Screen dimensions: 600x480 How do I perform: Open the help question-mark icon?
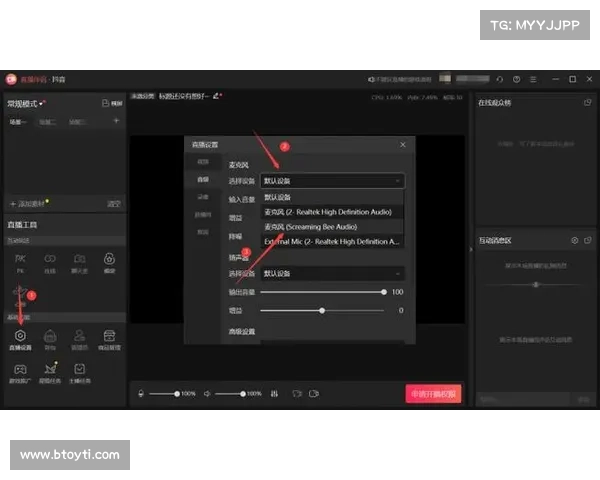coord(517,79)
